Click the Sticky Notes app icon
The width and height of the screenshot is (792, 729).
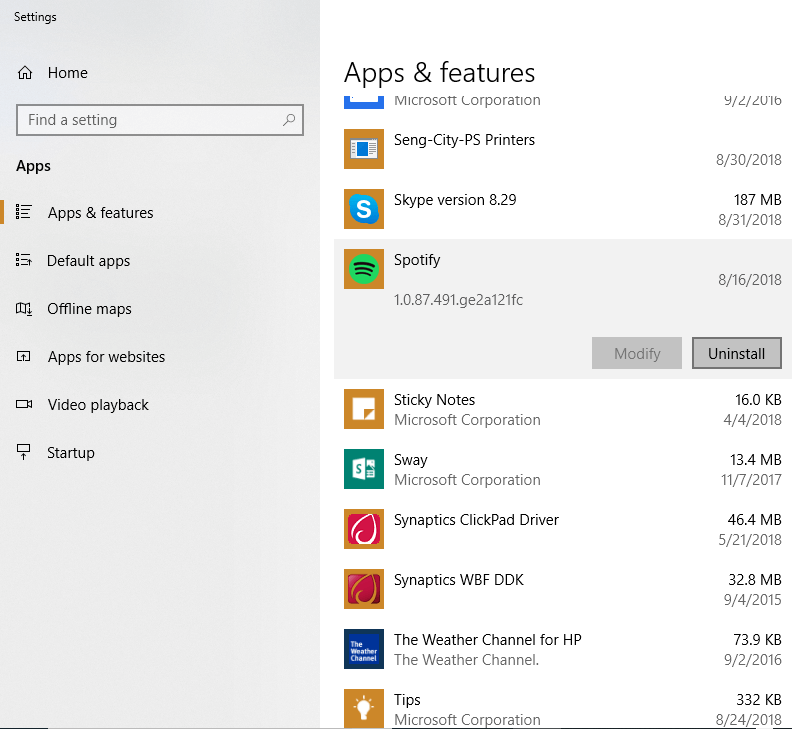pyautogui.click(x=364, y=409)
